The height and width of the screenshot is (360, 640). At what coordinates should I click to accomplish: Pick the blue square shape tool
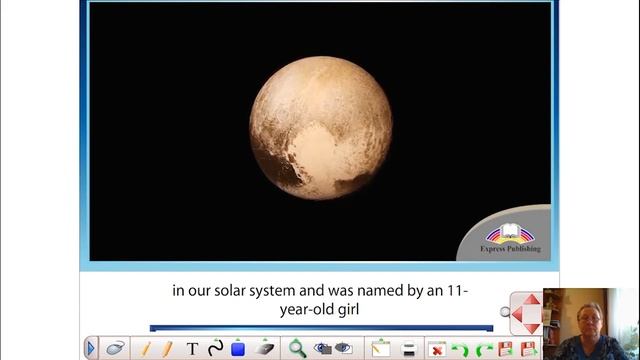point(238,349)
